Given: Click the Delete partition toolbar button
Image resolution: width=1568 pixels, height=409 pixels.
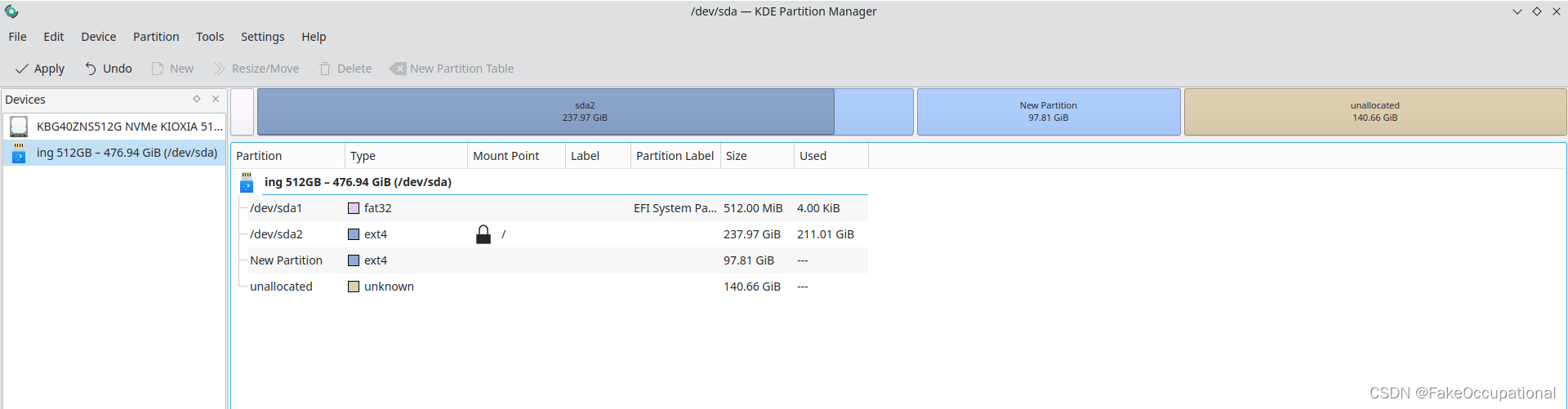Looking at the screenshot, I should [x=345, y=69].
